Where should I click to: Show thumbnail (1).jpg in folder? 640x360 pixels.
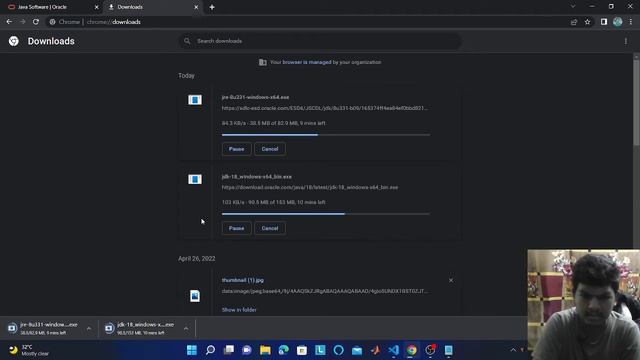coord(239,310)
